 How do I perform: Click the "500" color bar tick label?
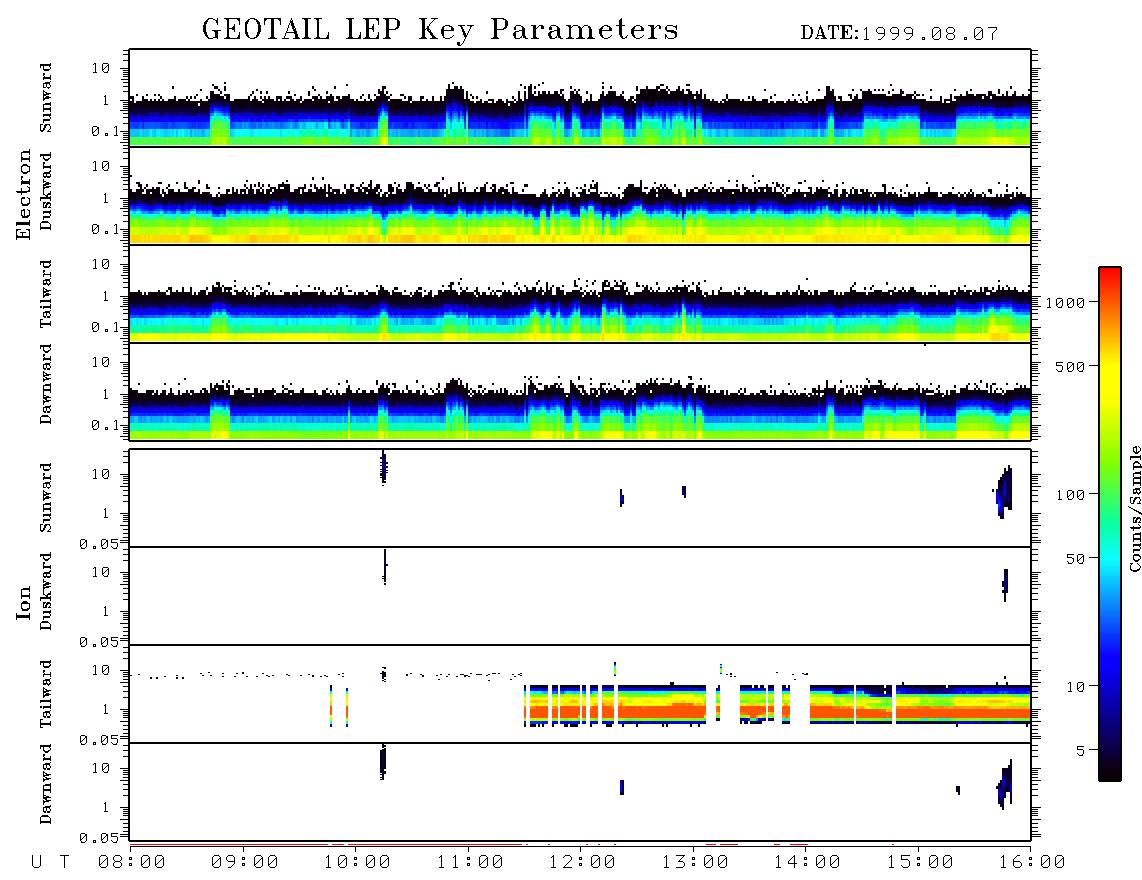coord(1071,366)
